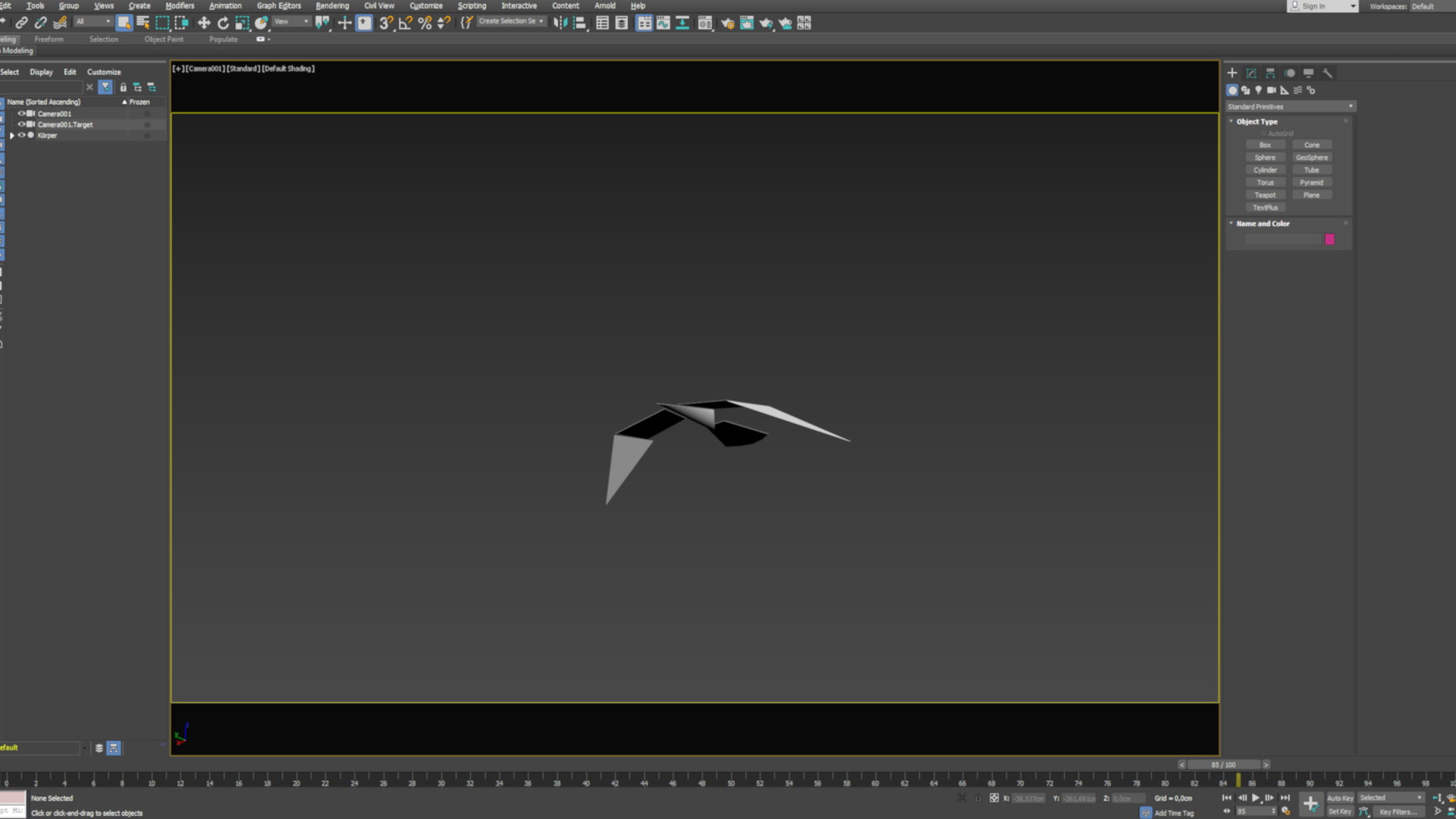Open the Standard Primitives dropdown
Screen dimensions: 1456x819
[x=1291, y=106]
